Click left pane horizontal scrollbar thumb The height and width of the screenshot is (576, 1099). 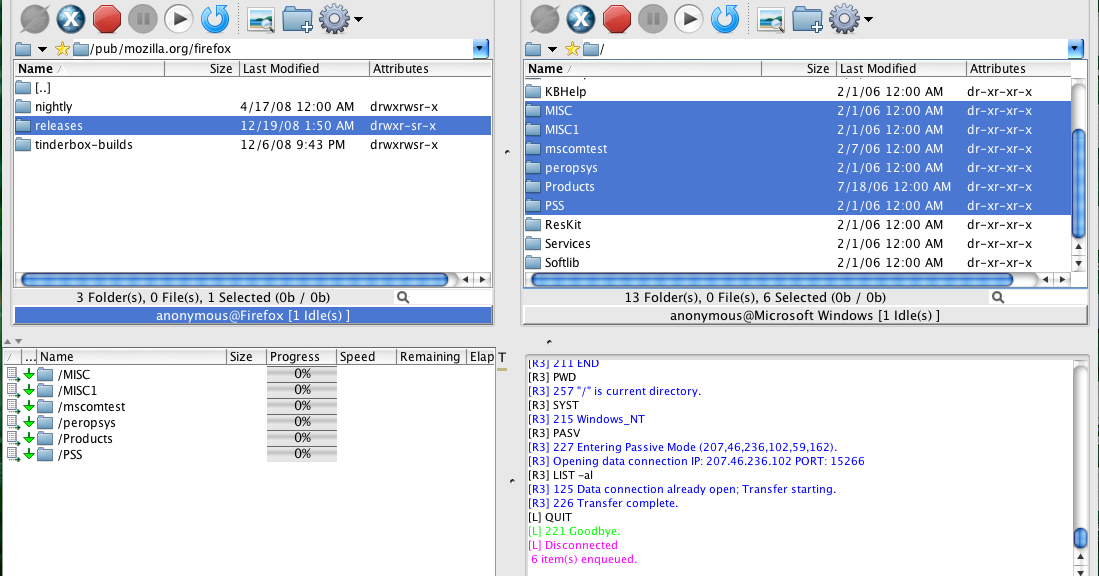click(x=235, y=280)
